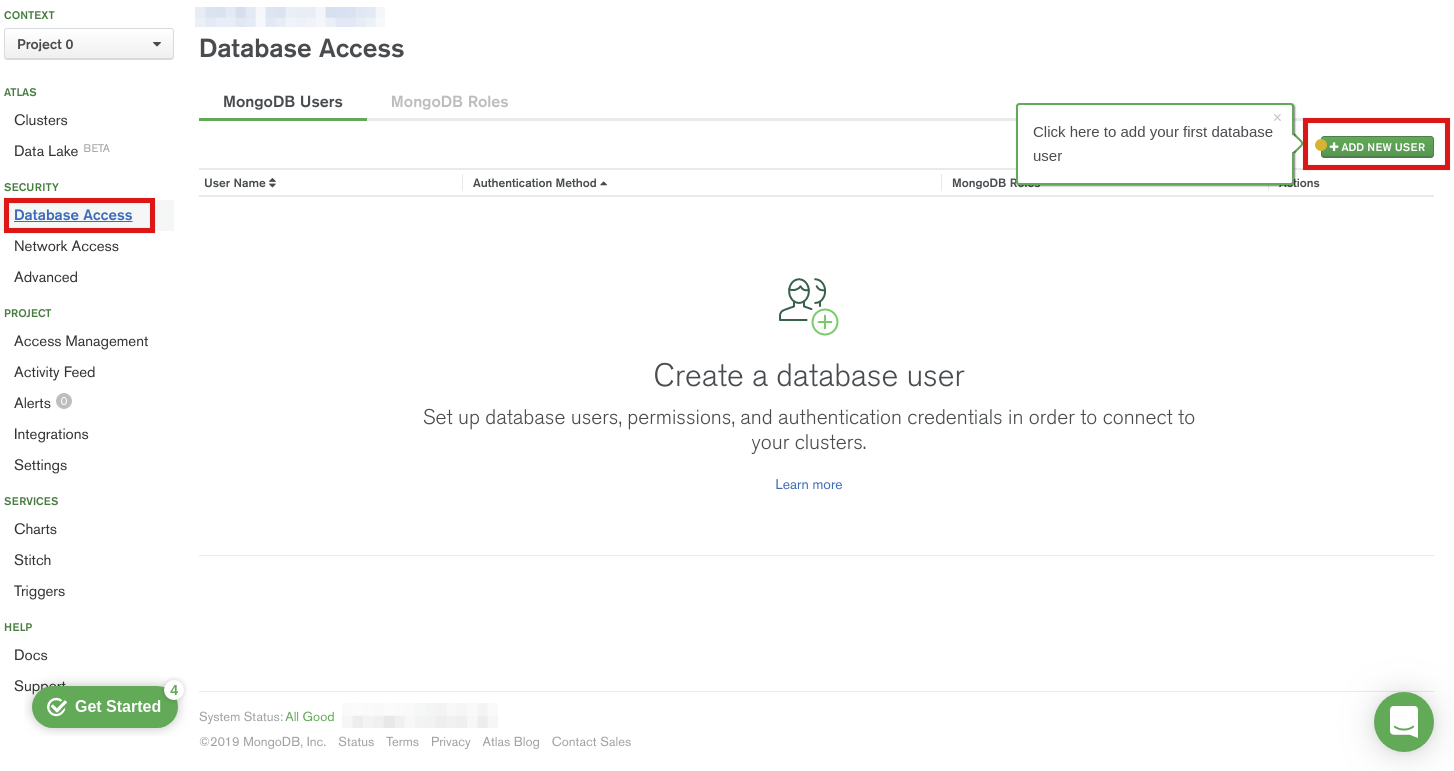This screenshot has height=771, width=1454.
Task: Click the Add New User button
Action: [1376, 147]
